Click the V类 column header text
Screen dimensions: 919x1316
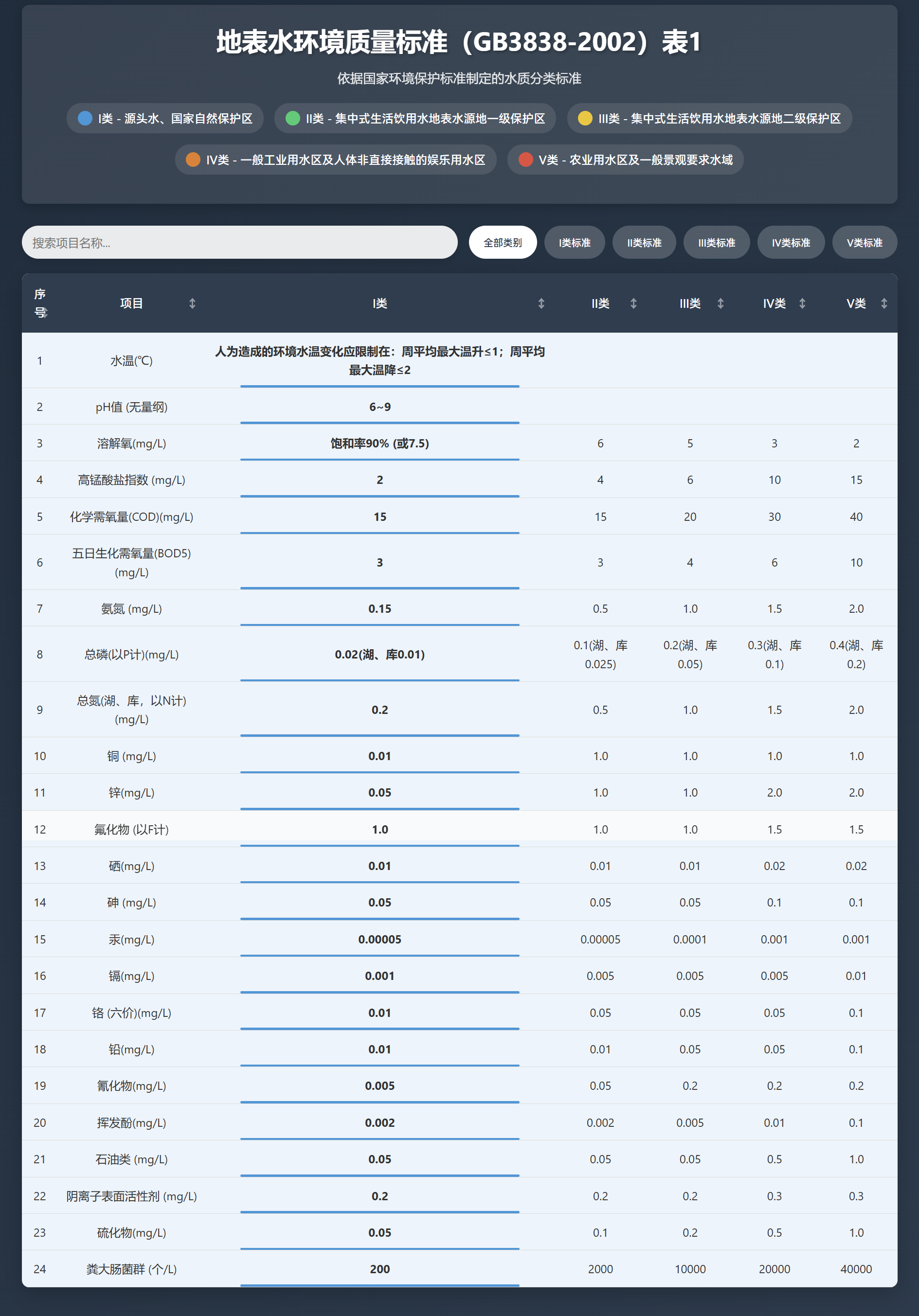tap(856, 303)
